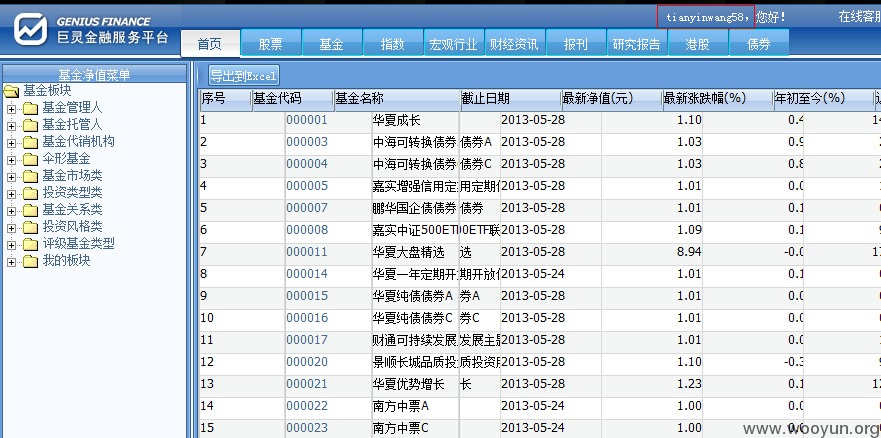The image size is (881, 438).
Task: Open fund code 000020 link
Action: tap(307, 362)
